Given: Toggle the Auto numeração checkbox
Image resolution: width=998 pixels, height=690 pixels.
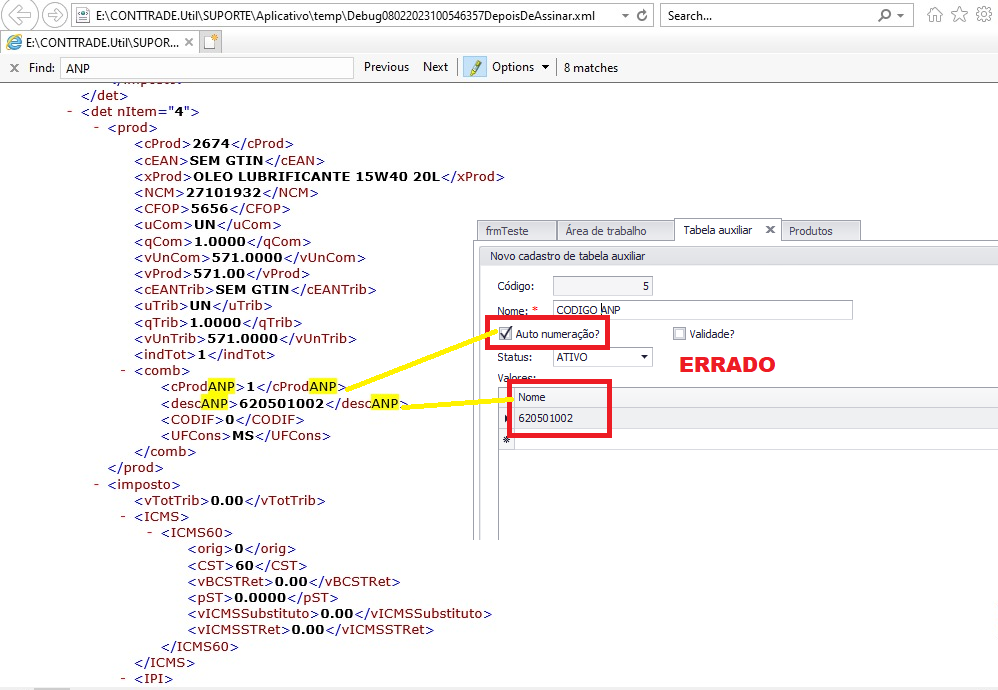Looking at the screenshot, I should [506, 333].
